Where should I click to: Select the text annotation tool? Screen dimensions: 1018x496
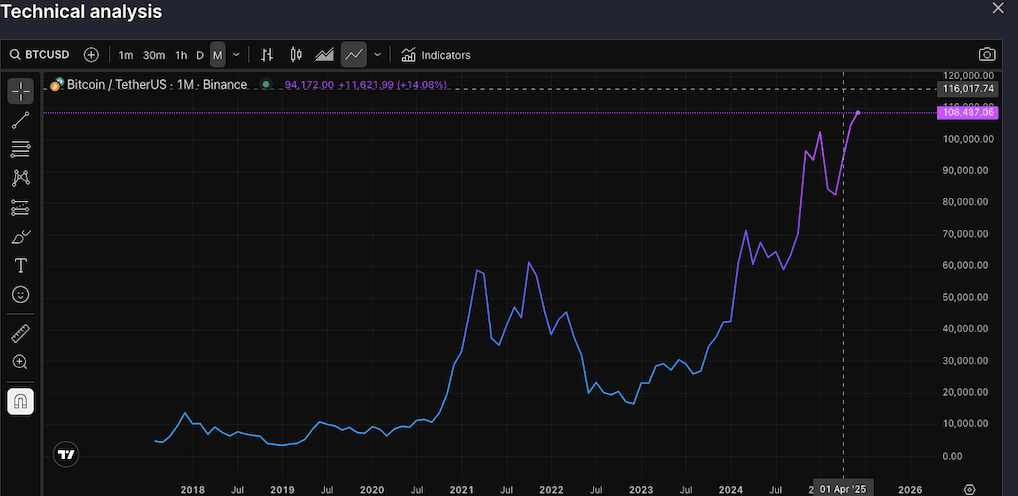21,266
